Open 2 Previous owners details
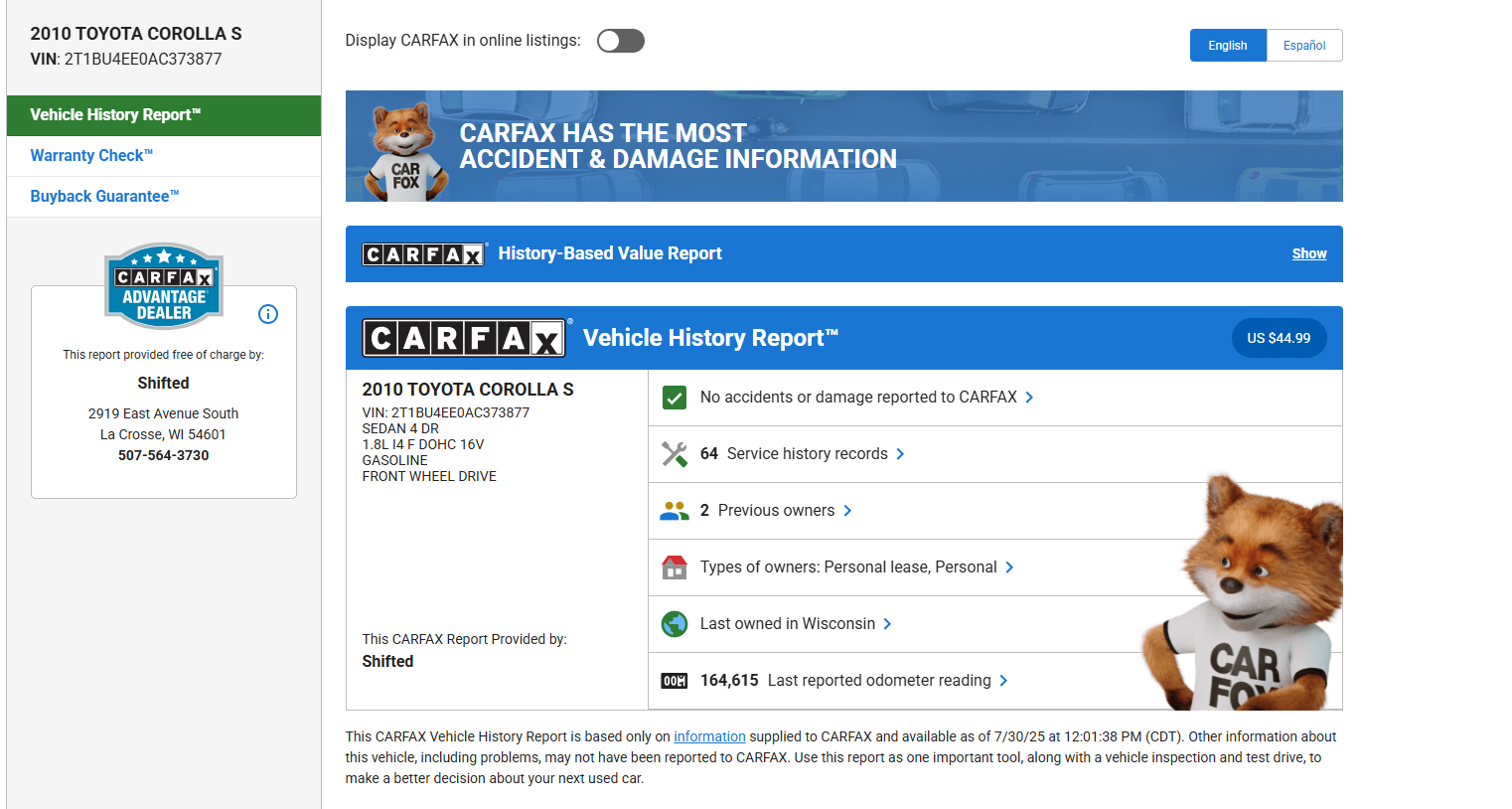Viewport: 1512px width, 809px height. tap(767, 511)
